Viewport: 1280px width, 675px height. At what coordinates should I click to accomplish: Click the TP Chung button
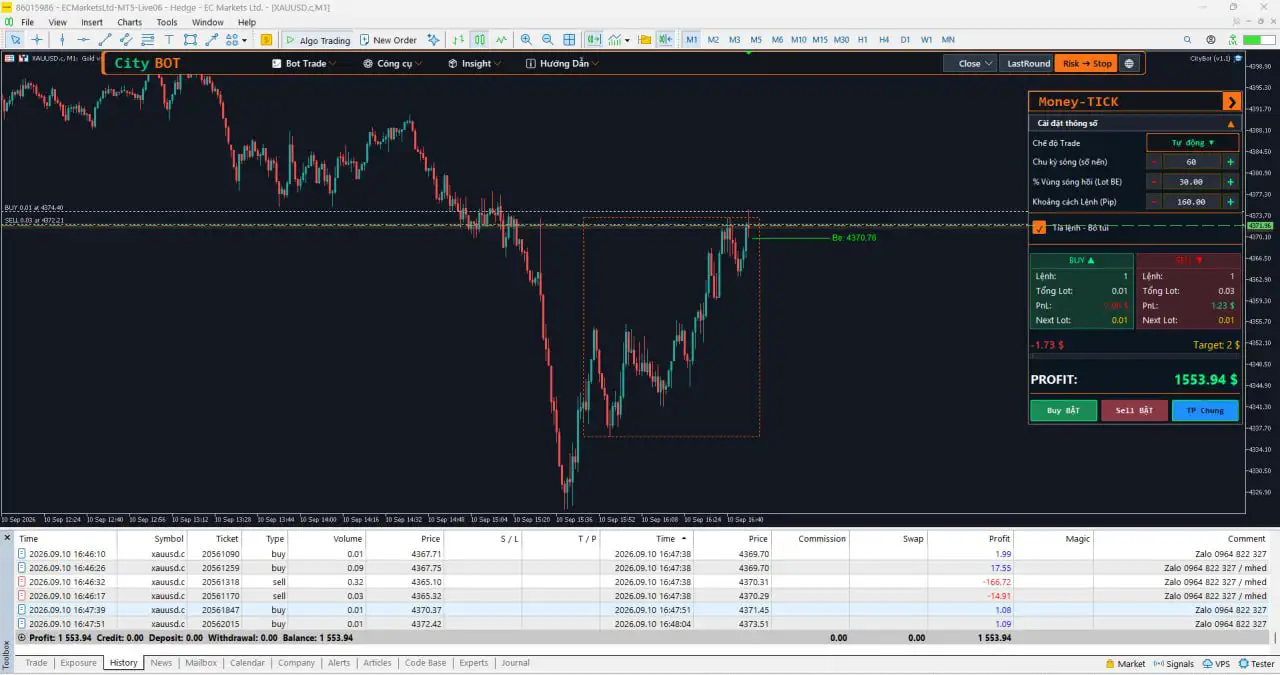point(1205,410)
